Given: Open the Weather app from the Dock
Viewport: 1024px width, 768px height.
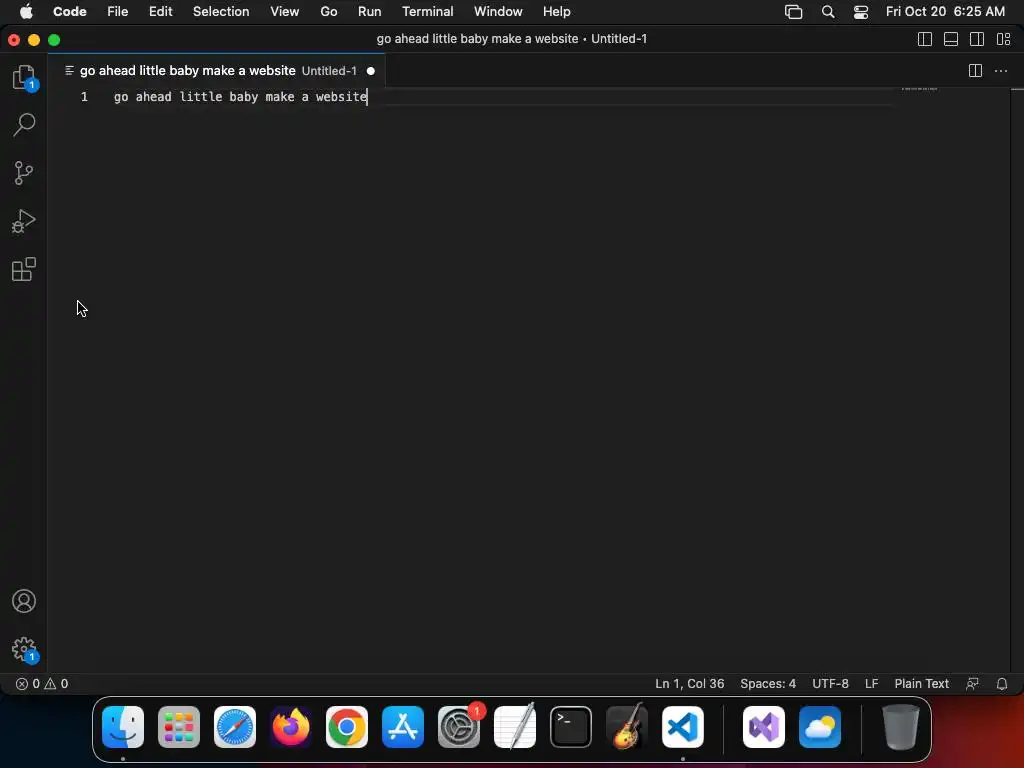Looking at the screenshot, I should [x=820, y=727].
